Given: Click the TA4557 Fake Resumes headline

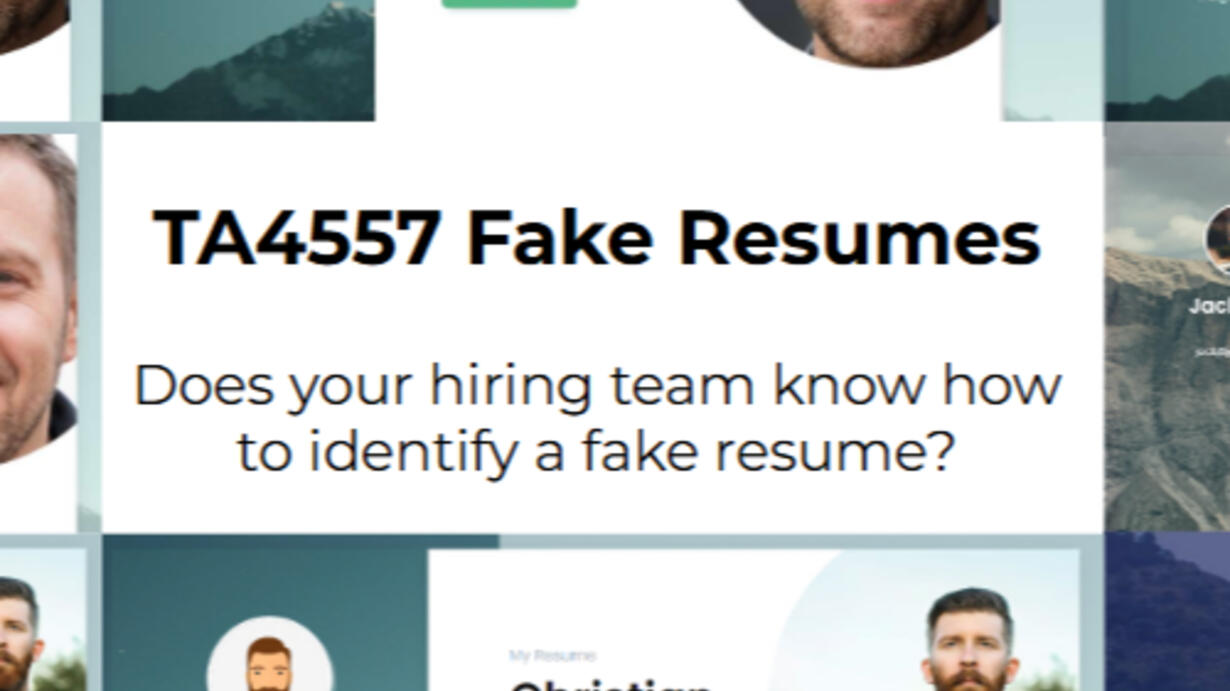Looking at the screenshot, I should click(x=597, y=239).
